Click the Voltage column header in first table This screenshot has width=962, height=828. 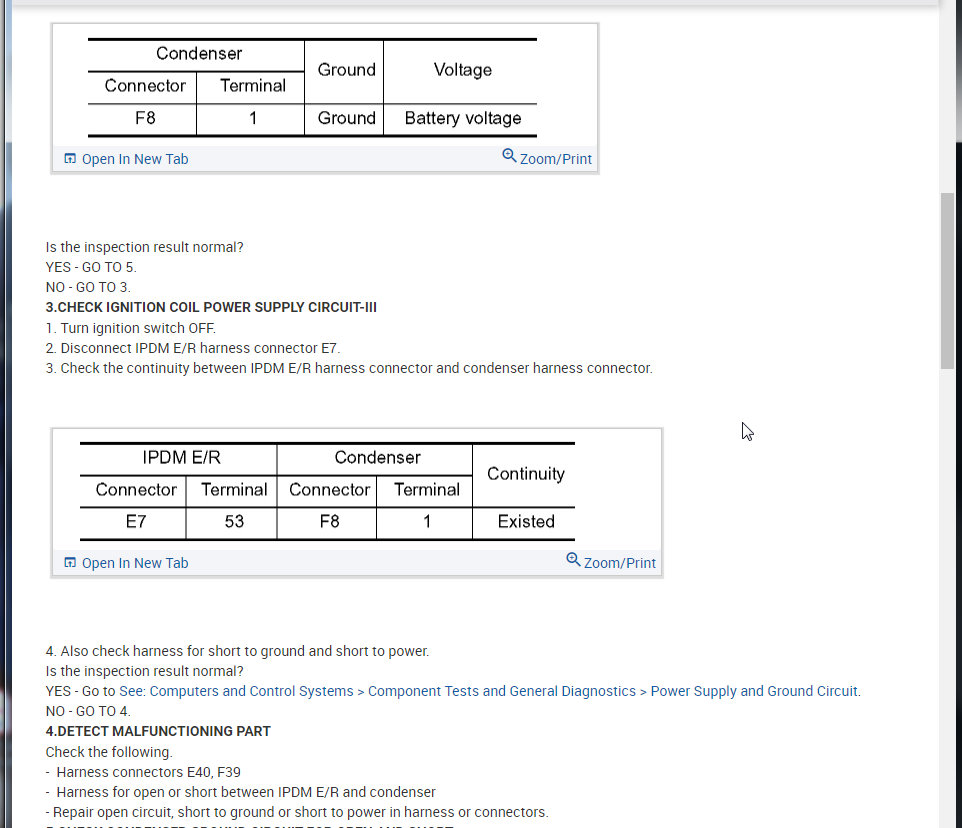pyautogui.click(x=463, y=70)
